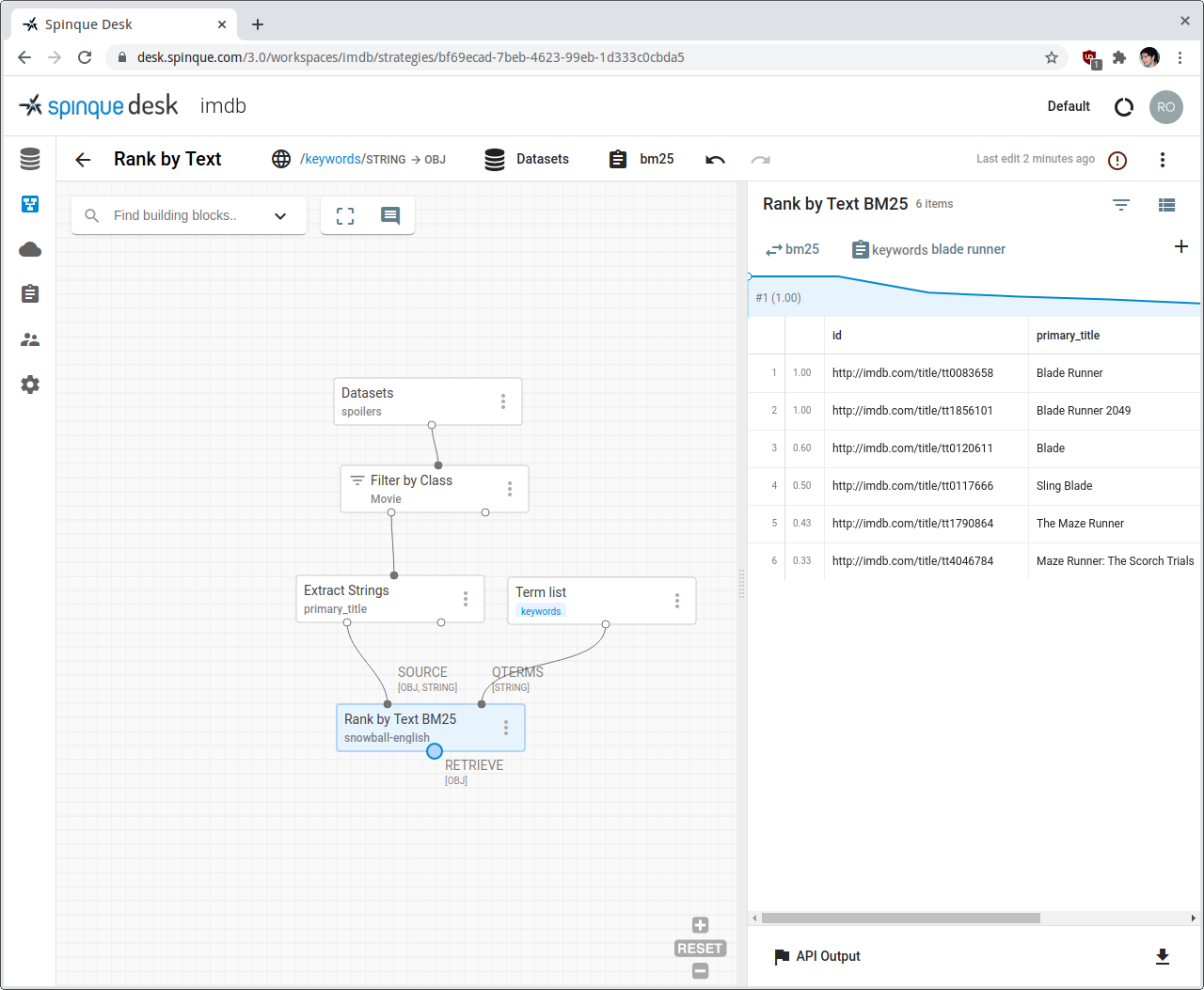Click the keywords tag in Term list

click(541, 611)
